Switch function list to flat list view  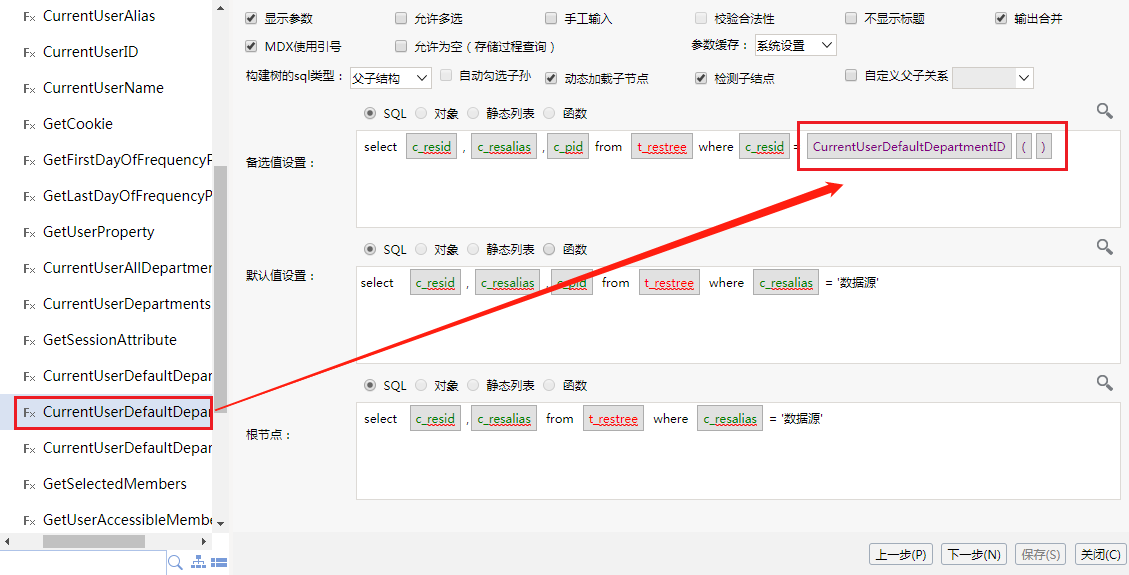pyautogui.click(x=220, y=563)
